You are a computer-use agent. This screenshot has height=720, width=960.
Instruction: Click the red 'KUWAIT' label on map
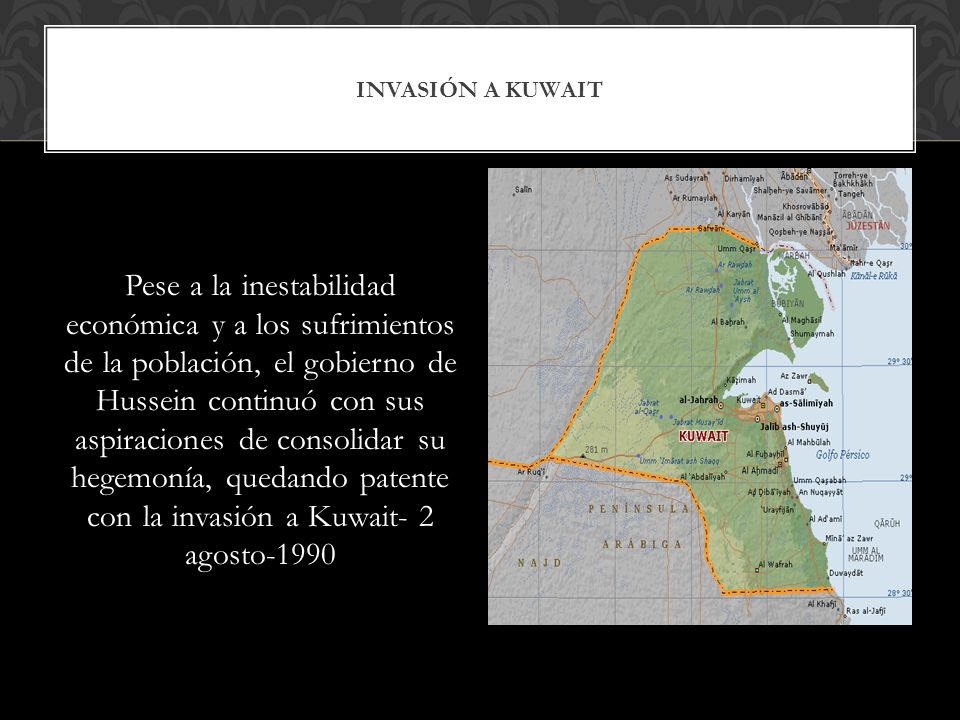click(x=703, y=436)
